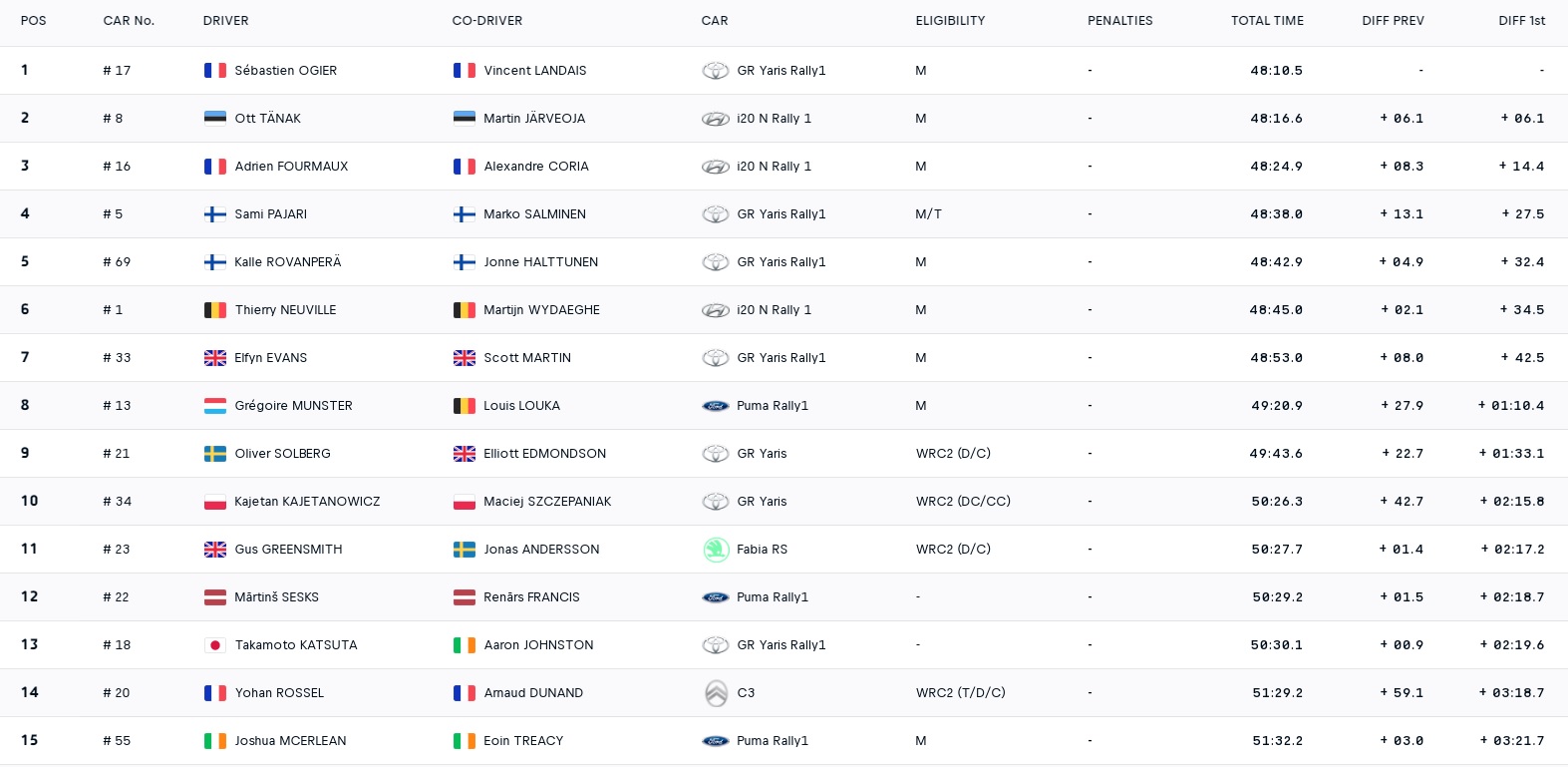Click the Ford logo in Grégoire MUNSTER's row
Screen dimensions: 1568x767
716,406
